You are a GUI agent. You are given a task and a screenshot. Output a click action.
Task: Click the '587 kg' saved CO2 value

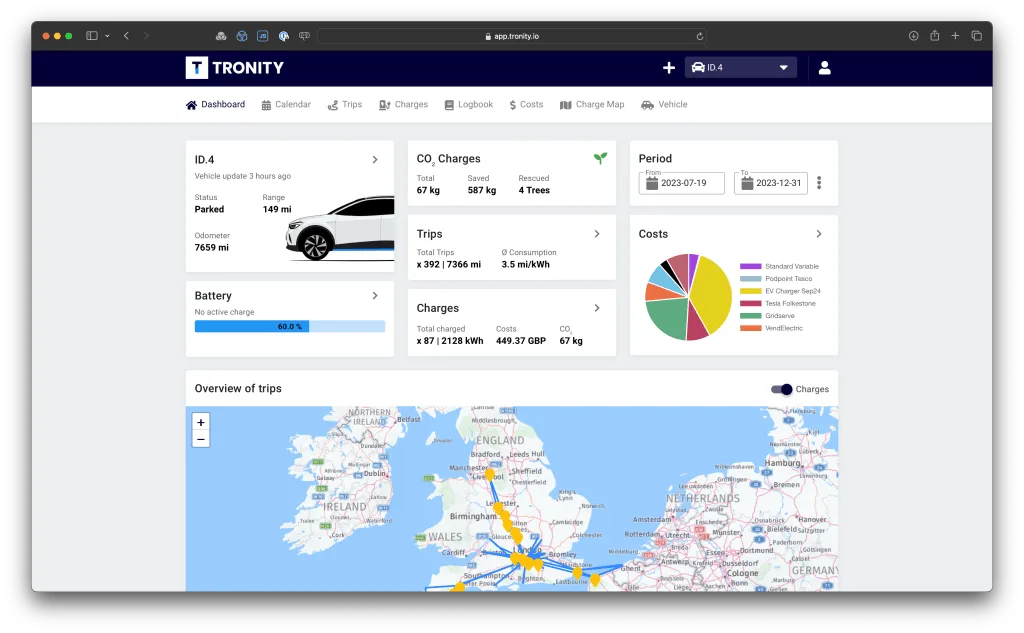pyautogui.click(x=482, y=190)
